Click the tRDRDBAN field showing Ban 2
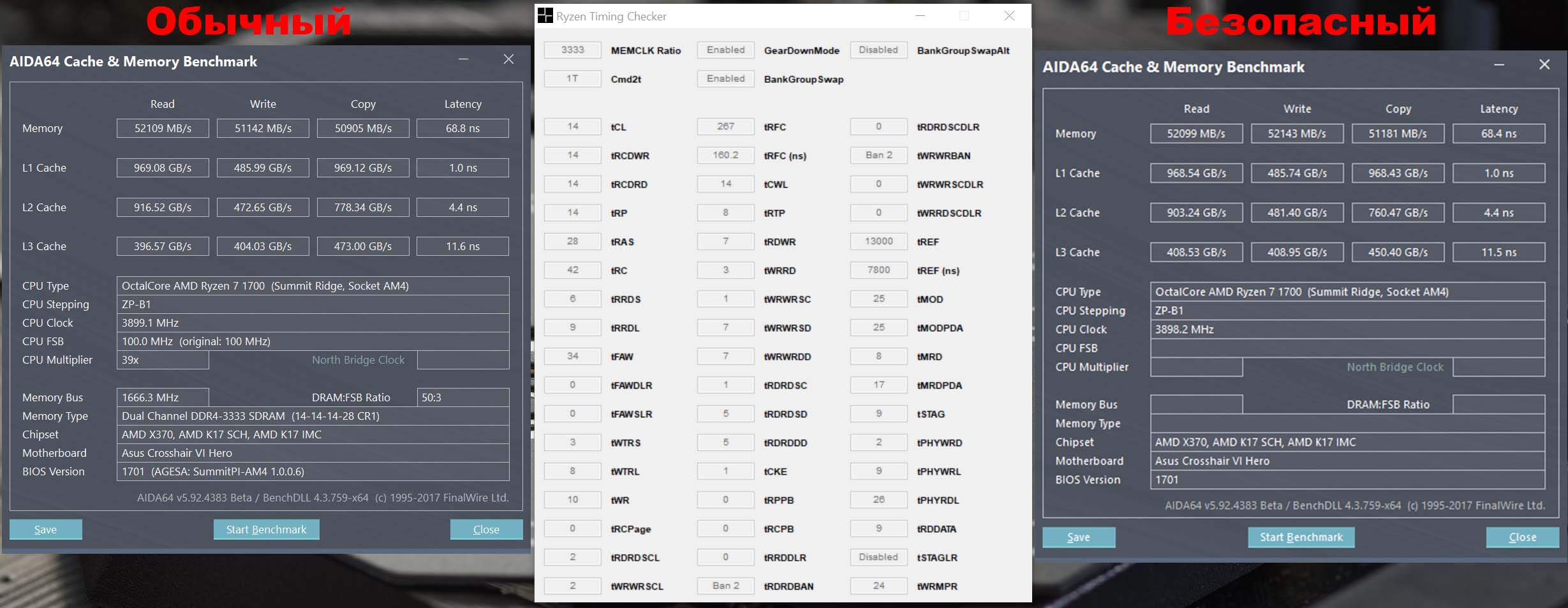Screen dimensions: 1568x608 (726, 586)
